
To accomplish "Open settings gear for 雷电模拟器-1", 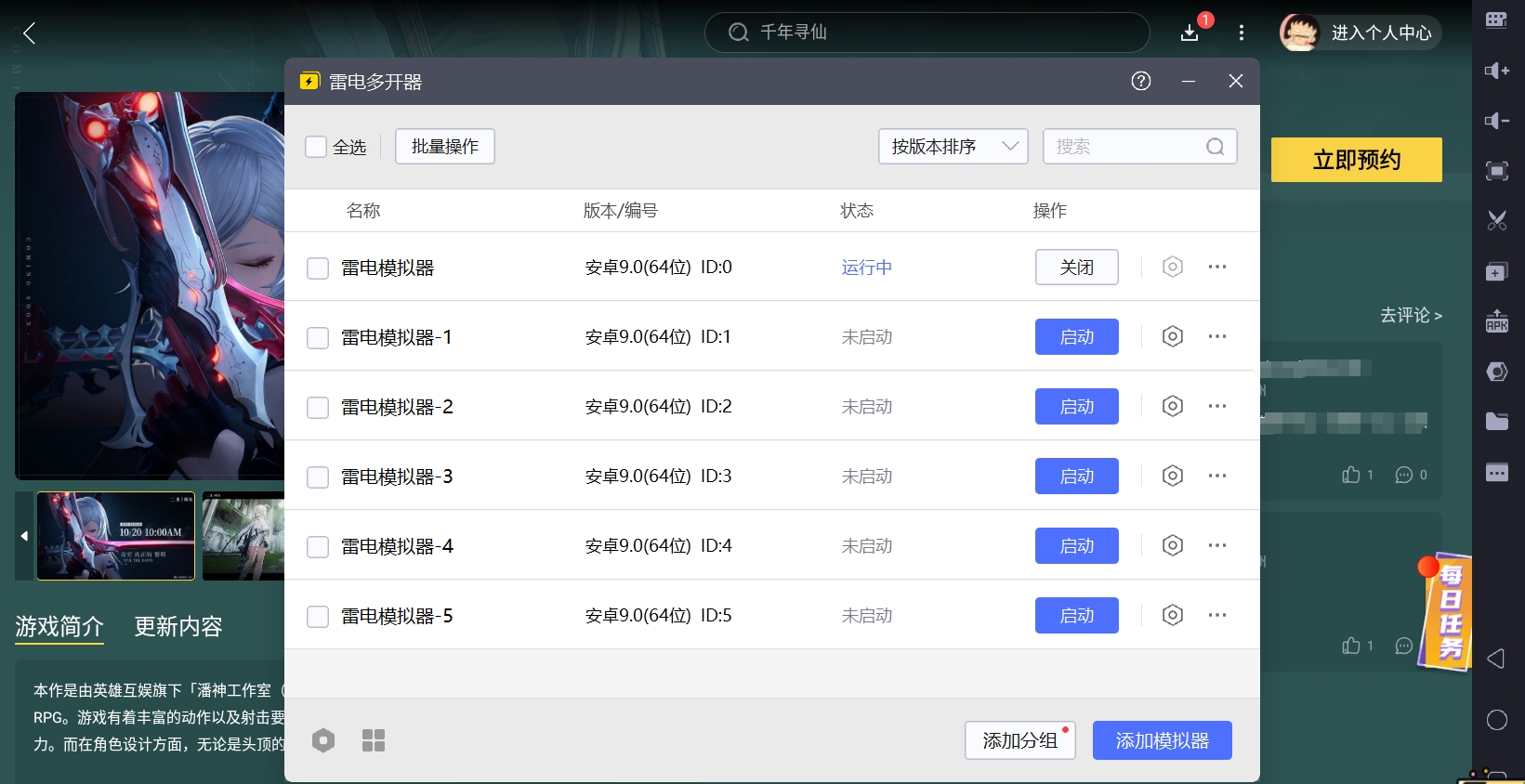I will [1172, 336].
